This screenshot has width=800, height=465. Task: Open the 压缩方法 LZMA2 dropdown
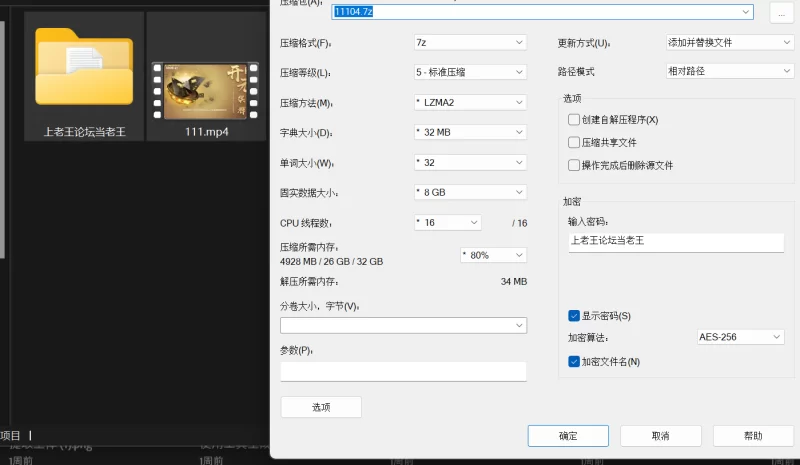470,102
